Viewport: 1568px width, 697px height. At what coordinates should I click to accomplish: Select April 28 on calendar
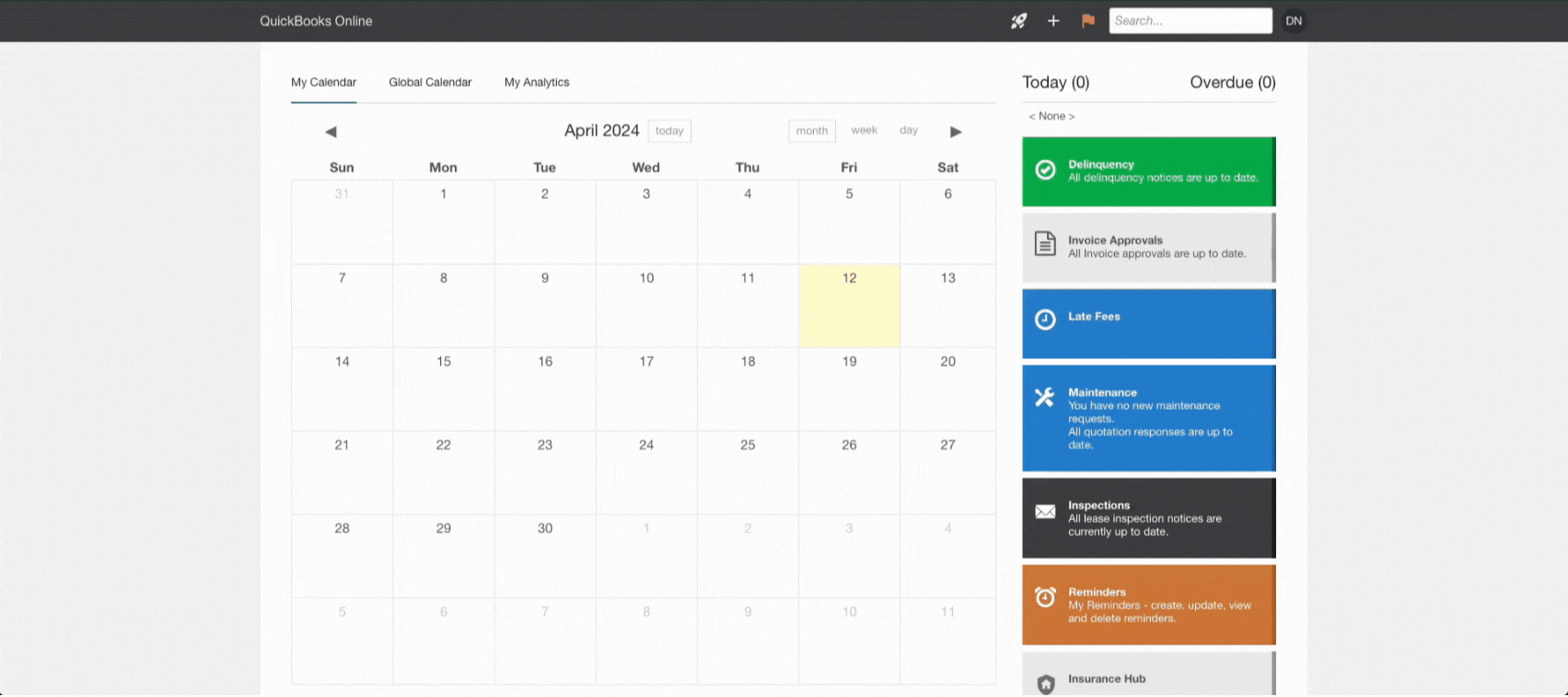click(342, 556)
